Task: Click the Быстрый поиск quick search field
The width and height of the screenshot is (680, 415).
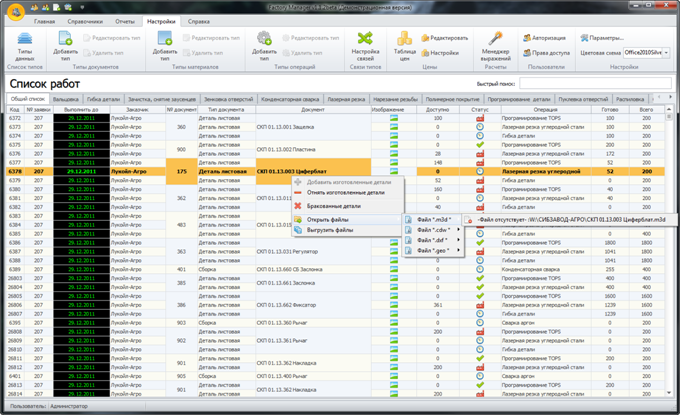Action: click(595, 83)
